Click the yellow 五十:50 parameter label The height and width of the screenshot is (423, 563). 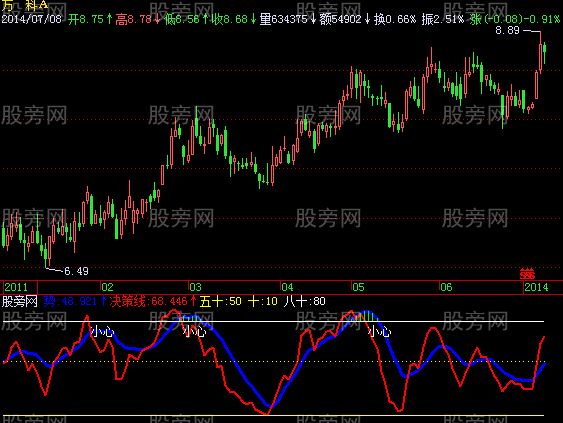tap(220, 301)
